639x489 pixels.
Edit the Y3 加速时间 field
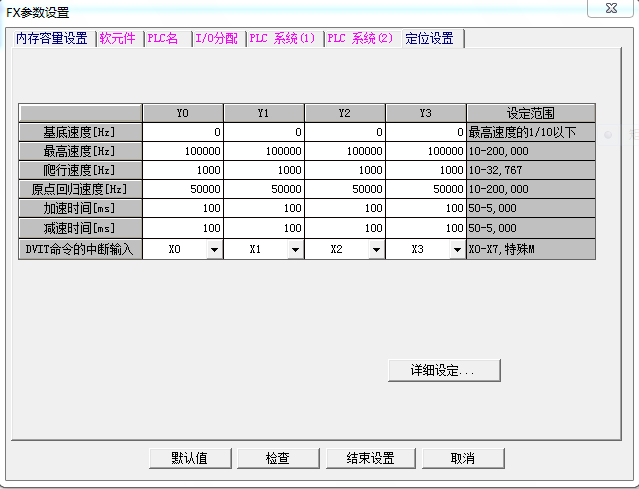pyautogui.click(x=426, y=208)
